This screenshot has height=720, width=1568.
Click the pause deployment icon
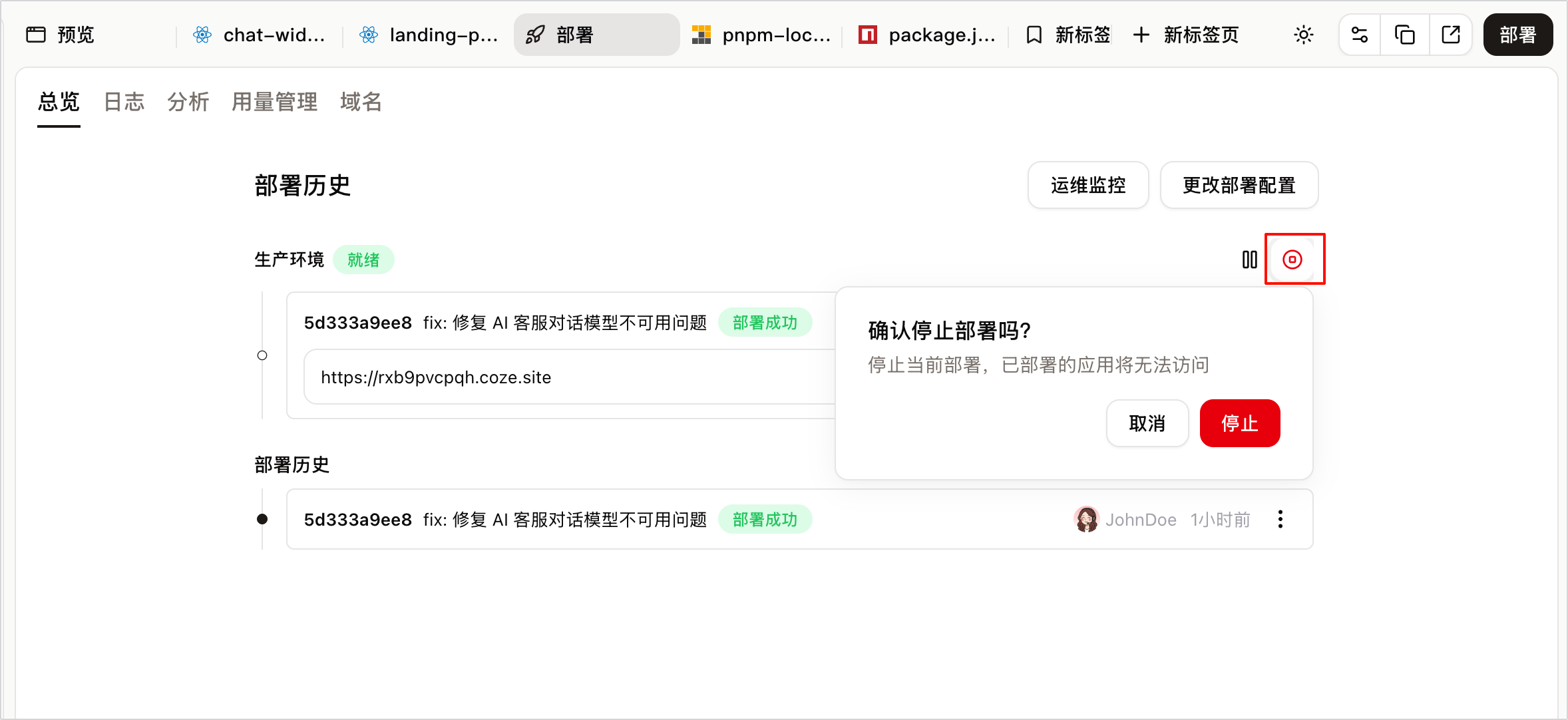[x=1250, y=260]
